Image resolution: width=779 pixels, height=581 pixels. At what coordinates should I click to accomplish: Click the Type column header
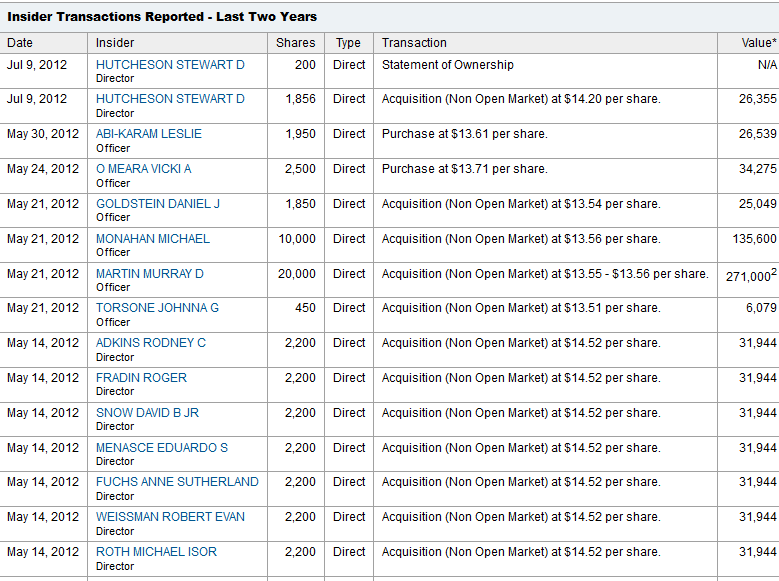[348, 43]
